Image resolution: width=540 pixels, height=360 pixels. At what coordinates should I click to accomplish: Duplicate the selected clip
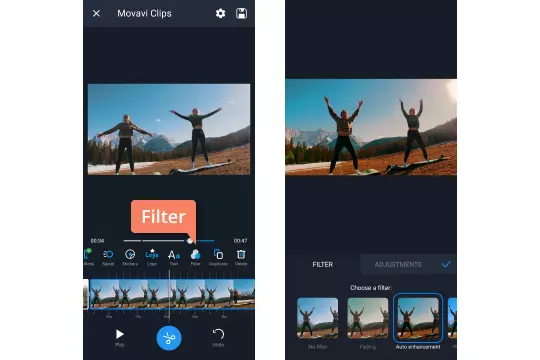point(218,257)
